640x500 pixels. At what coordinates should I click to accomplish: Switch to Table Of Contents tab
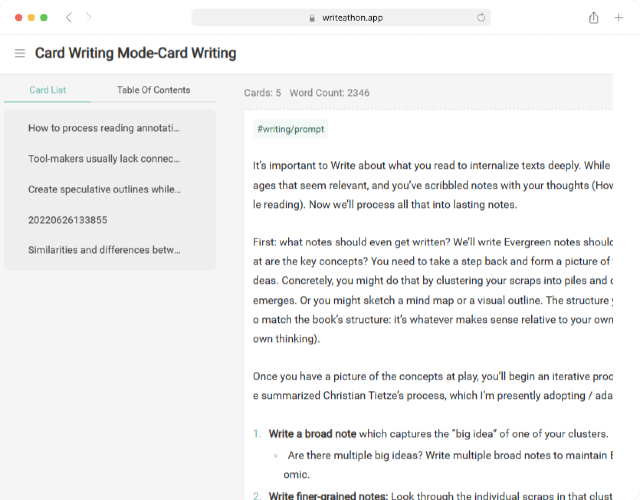point(153,90)
